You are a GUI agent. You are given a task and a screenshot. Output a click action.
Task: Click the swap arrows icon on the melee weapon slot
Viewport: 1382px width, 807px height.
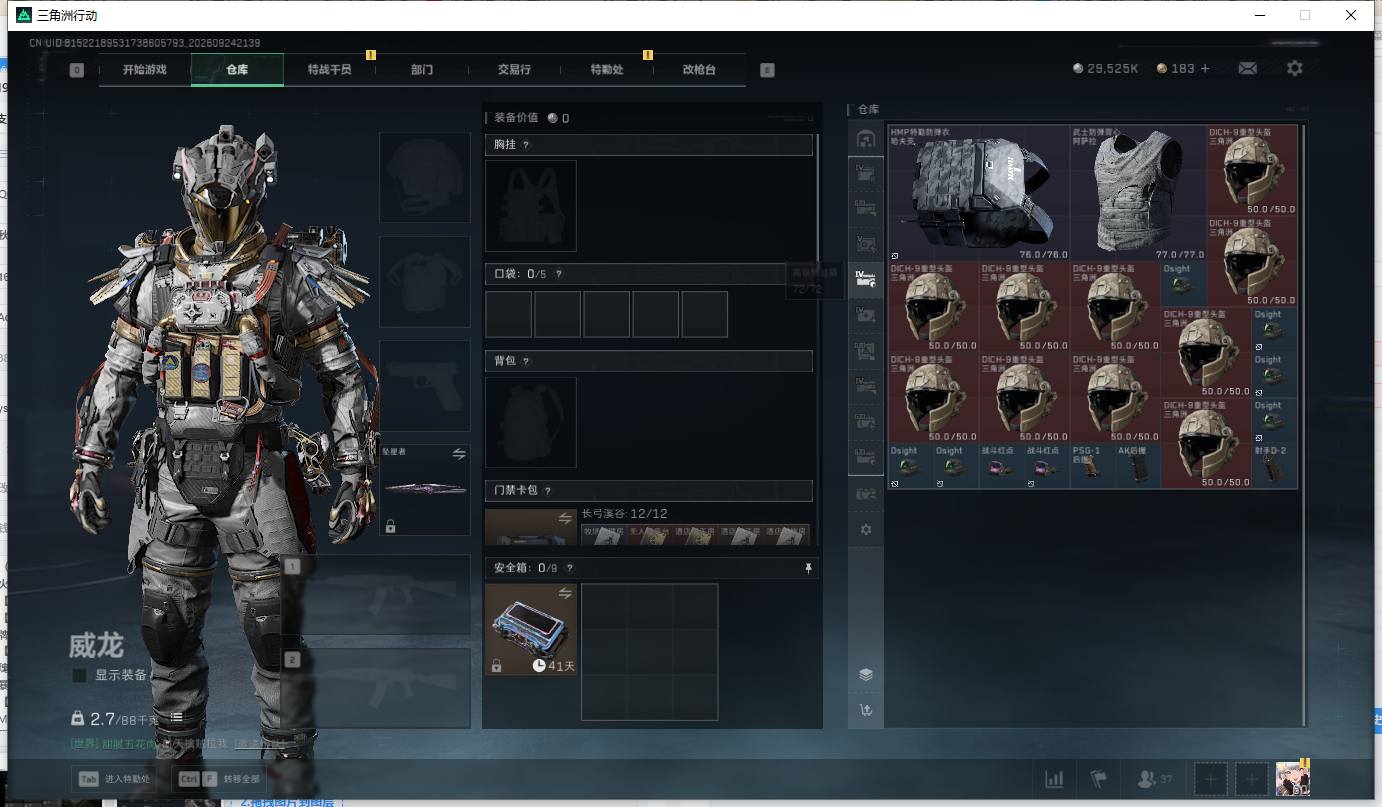459,454
